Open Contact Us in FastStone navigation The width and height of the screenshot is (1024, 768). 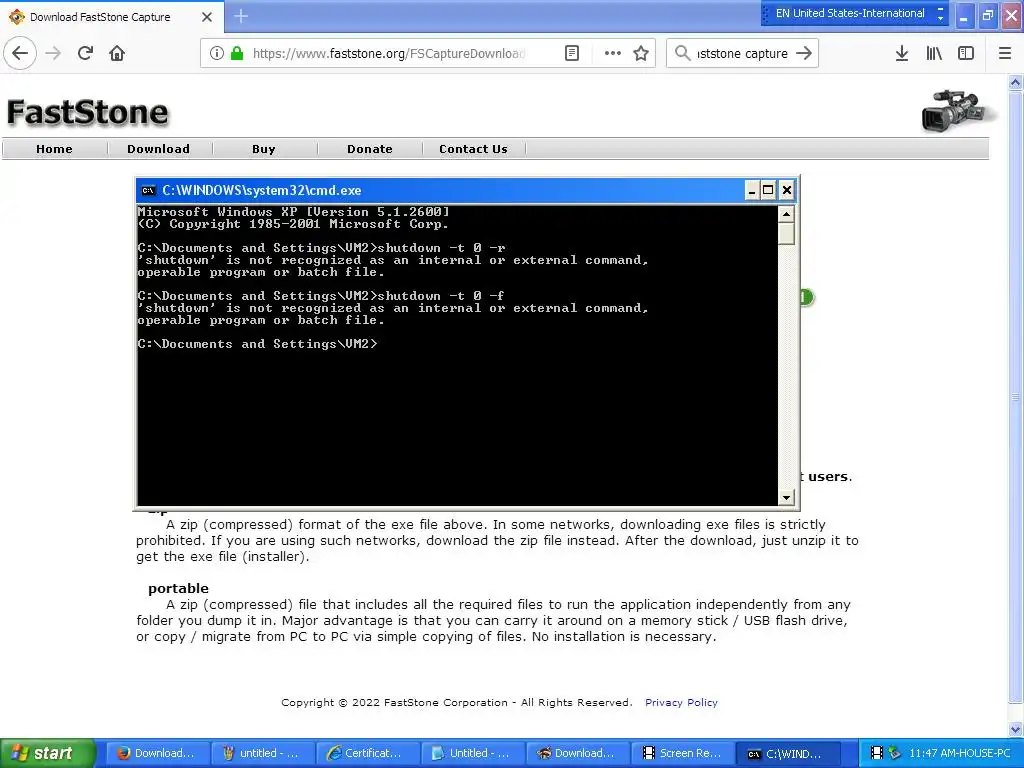point(473,149)
